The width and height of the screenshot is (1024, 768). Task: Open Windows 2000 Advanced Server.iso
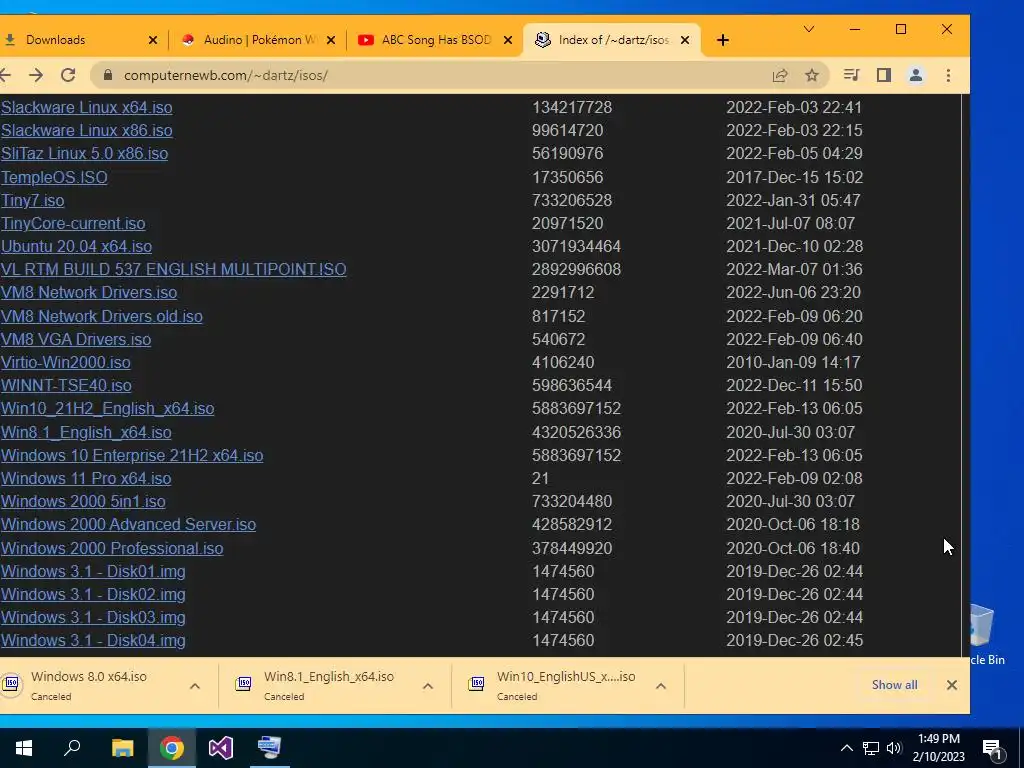(x=129, y=524)
